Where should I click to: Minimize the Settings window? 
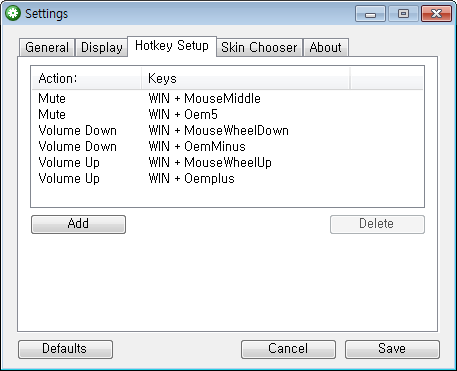370,14
